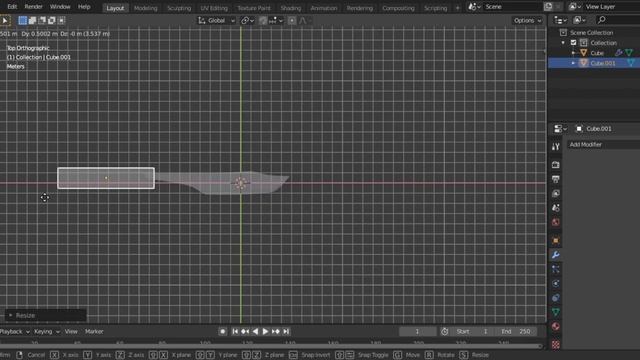Viewport: 640px width, 360px height.
Task: Select the Tweak select tool icon
Action: [x=5, y=20]
